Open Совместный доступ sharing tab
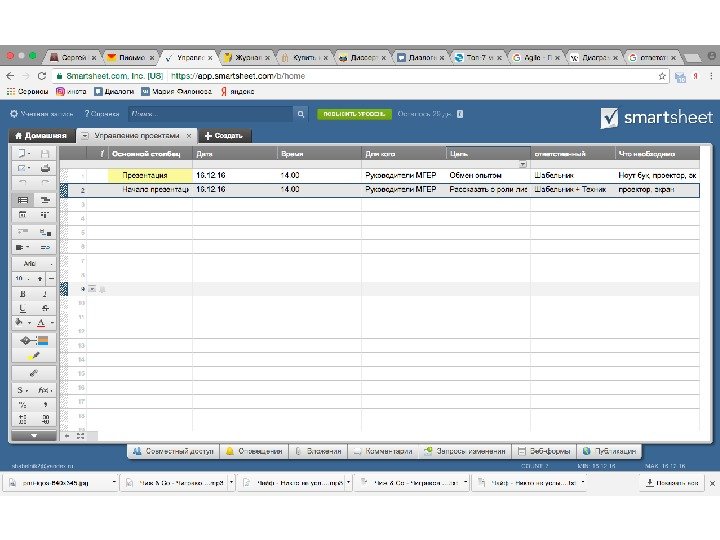Viewport: 720px width, 540px height. (x=173, y=451)
